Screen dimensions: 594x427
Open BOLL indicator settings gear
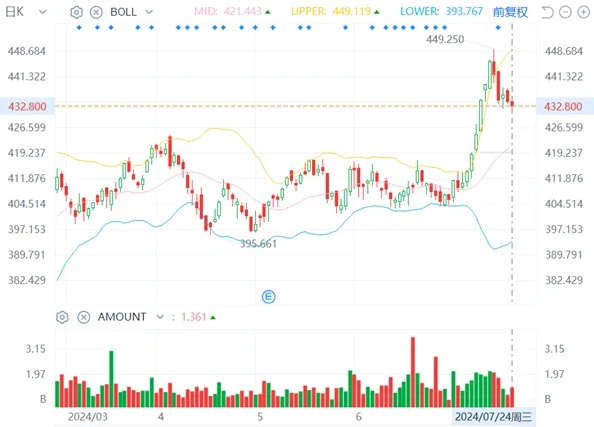click(x=77, y=12)
